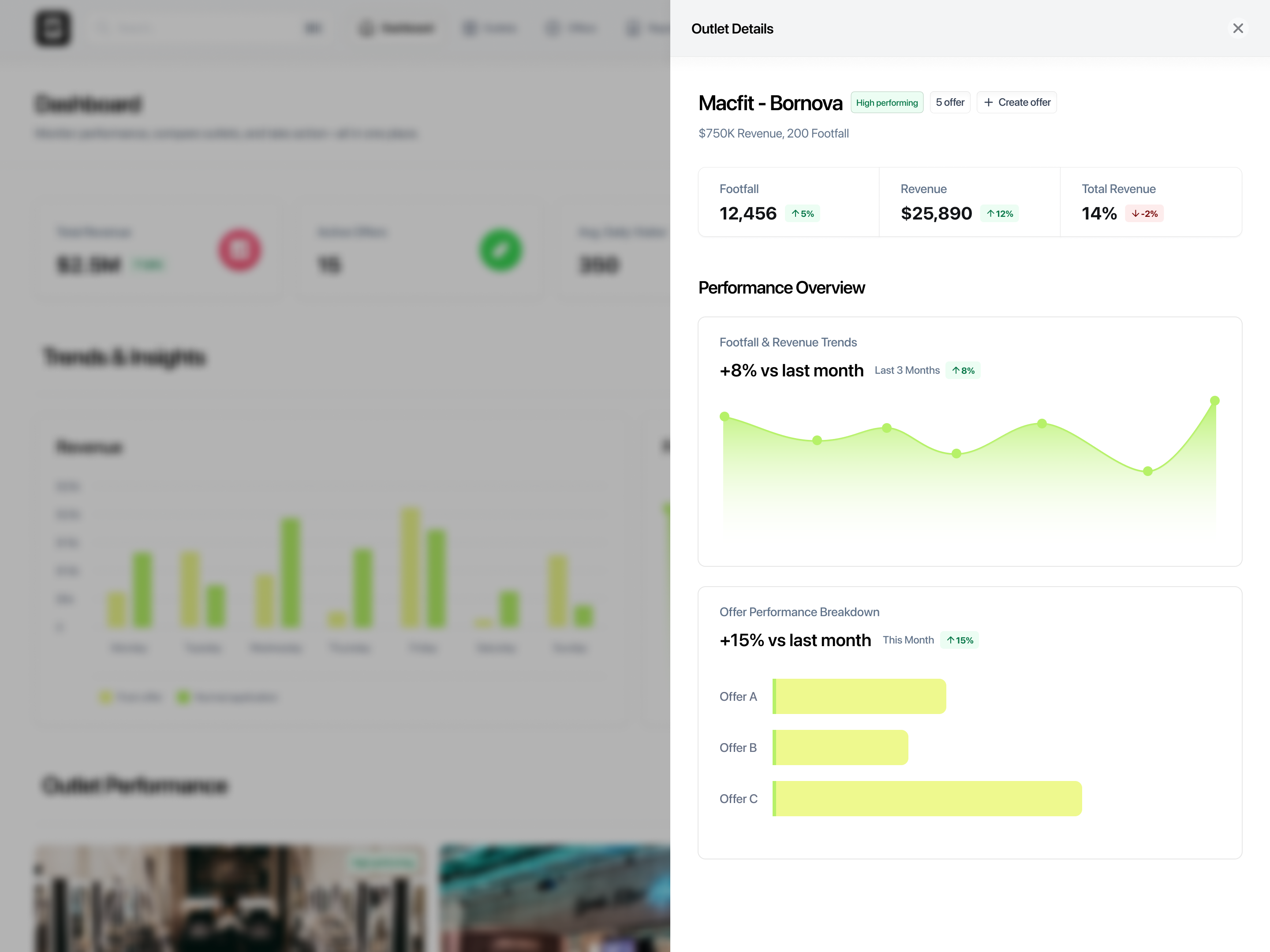
Task: Click the Offer C bar
Action: (x=926, y=798)
